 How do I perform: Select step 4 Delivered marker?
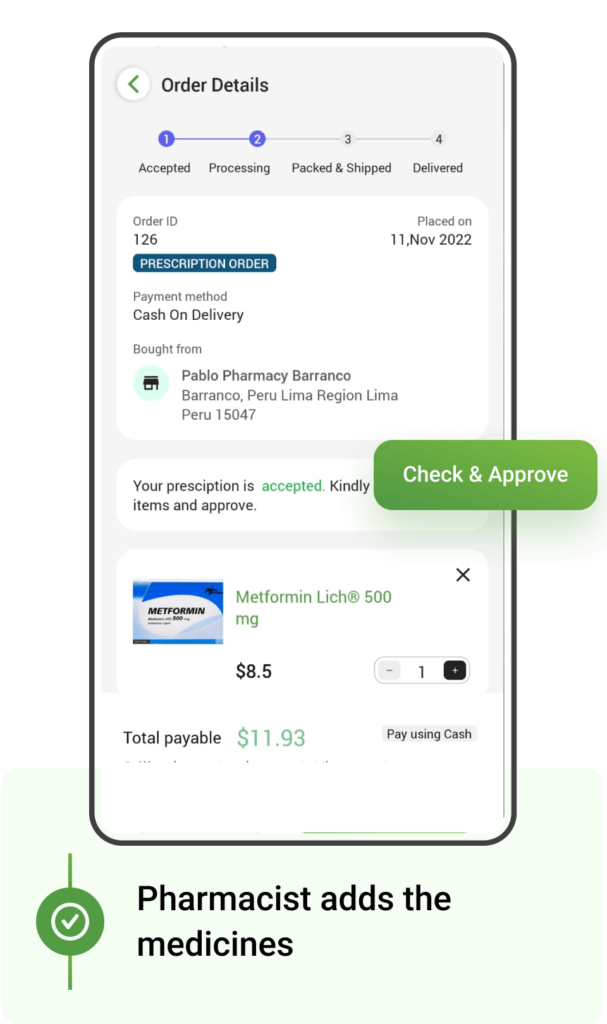438,139
